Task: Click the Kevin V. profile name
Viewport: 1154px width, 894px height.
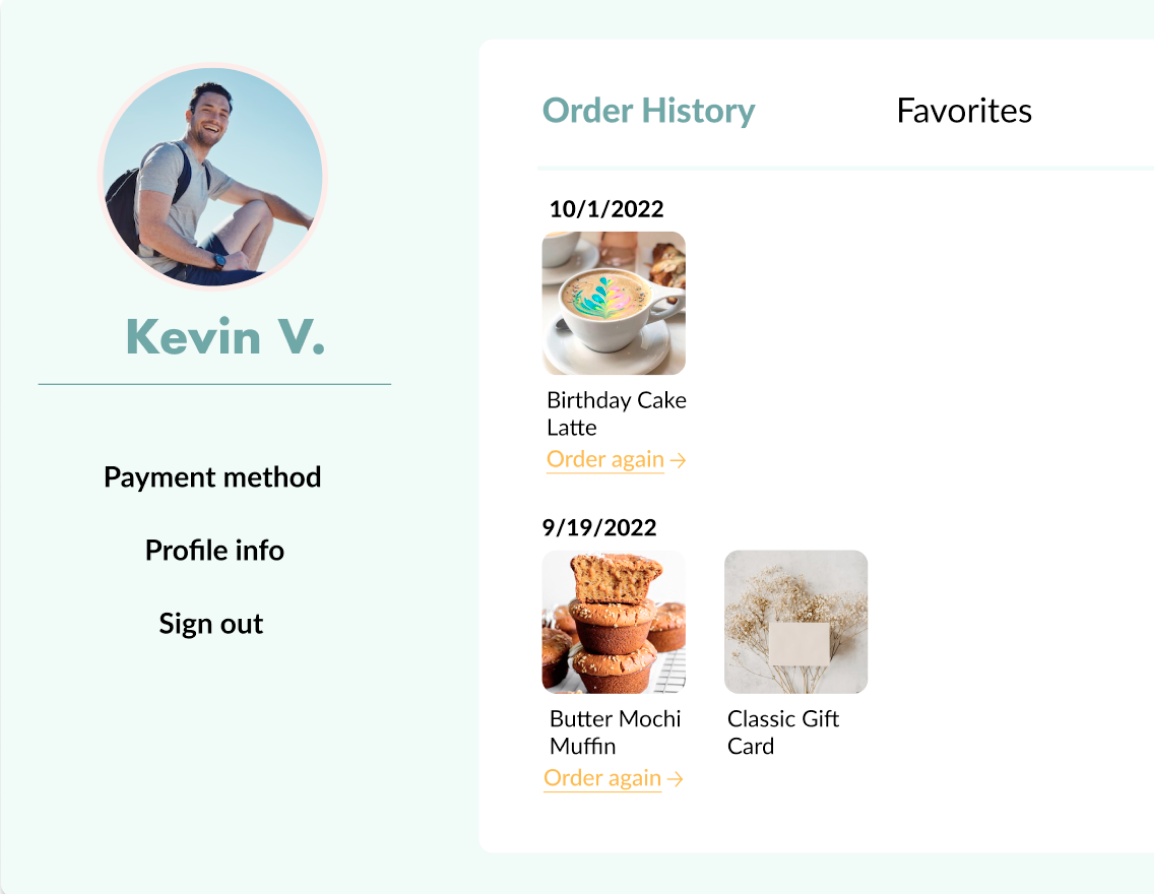Action: tap(225, 337)
